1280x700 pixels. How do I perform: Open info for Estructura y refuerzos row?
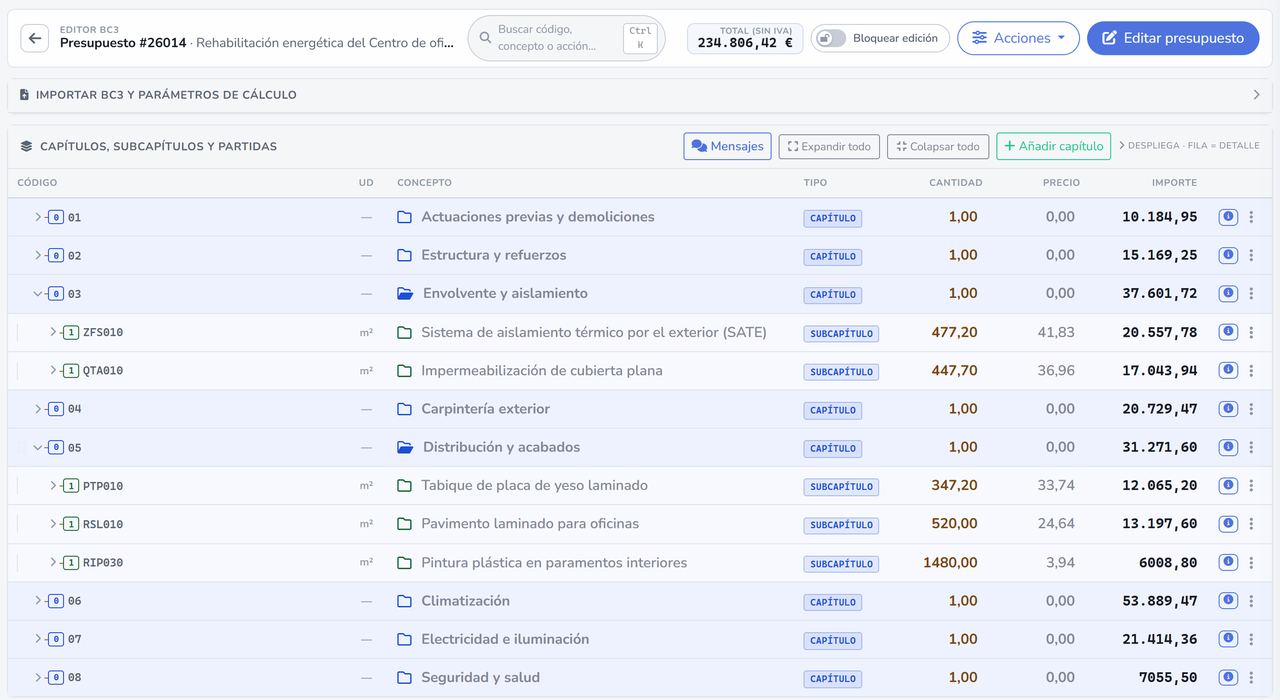point(1228,255)
